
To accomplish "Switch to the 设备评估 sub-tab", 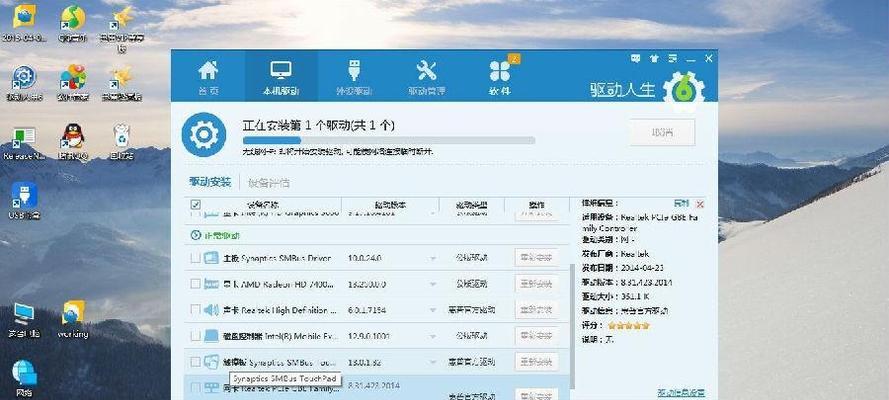I will click(x=269, y=182).
